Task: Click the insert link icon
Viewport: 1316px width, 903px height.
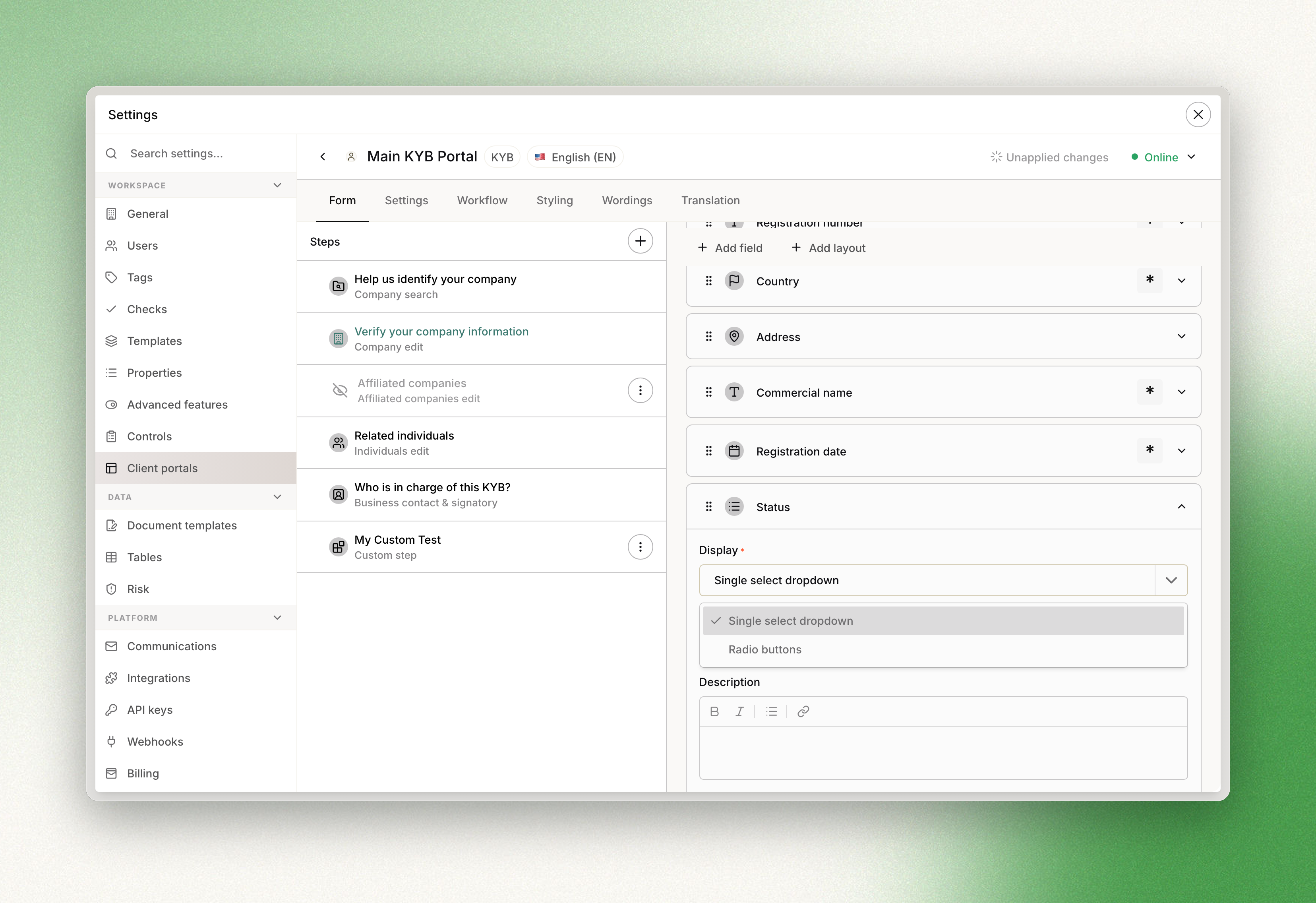Action: click(x=803, y=711)
